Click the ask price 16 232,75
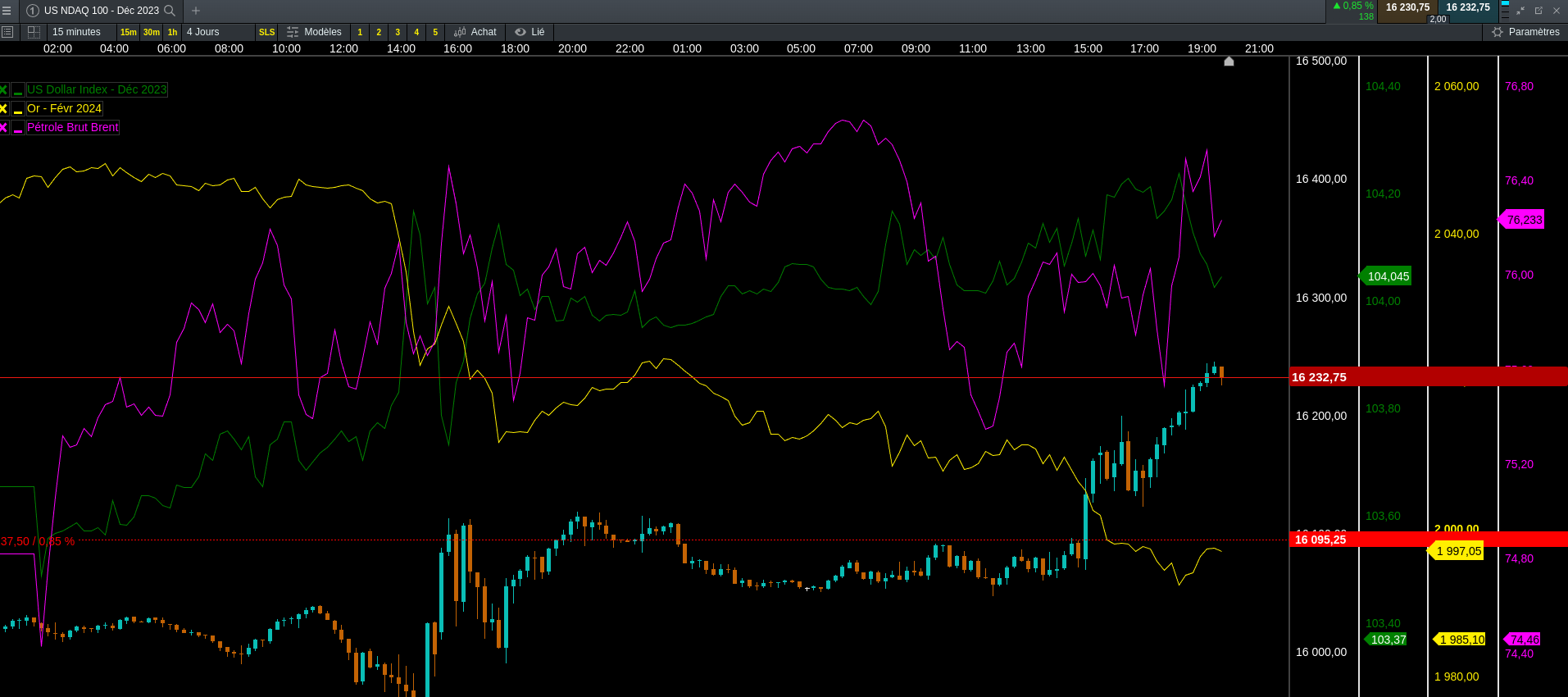This screenshot has height=697, width=1568. (x=1468, y=7)
